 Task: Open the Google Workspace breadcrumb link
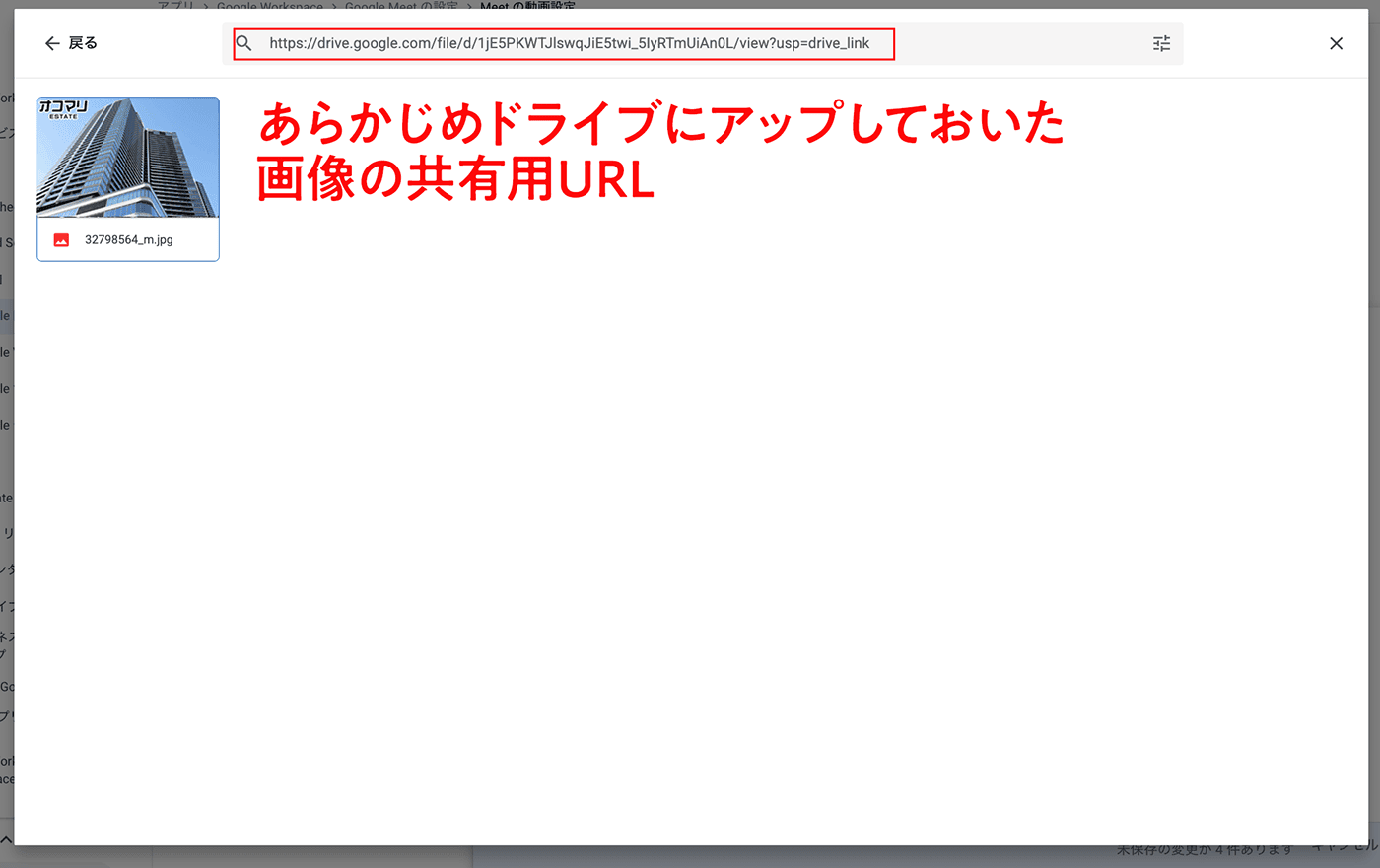click(269, 6)
